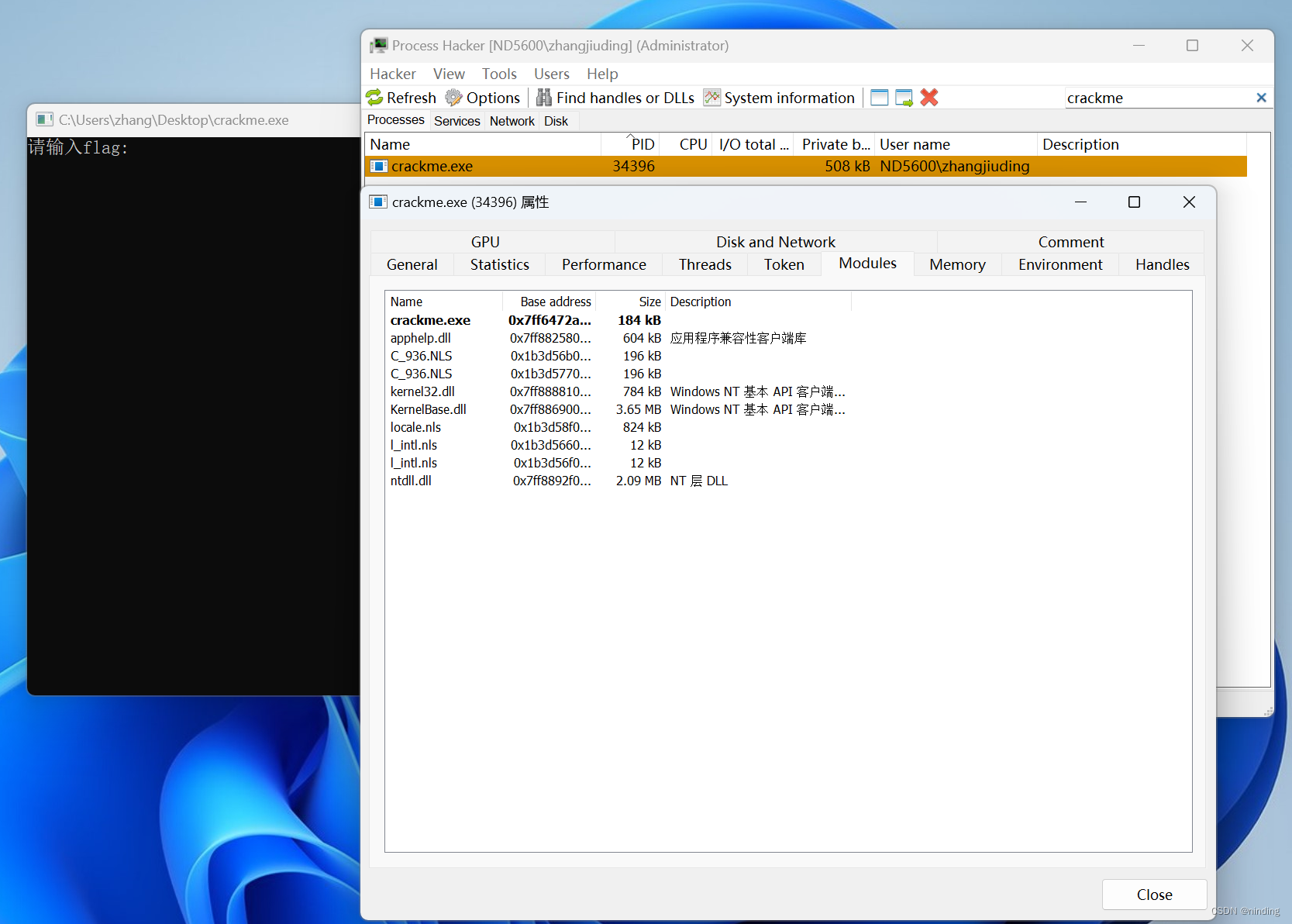Open the Statistics tab

point(500,264)
